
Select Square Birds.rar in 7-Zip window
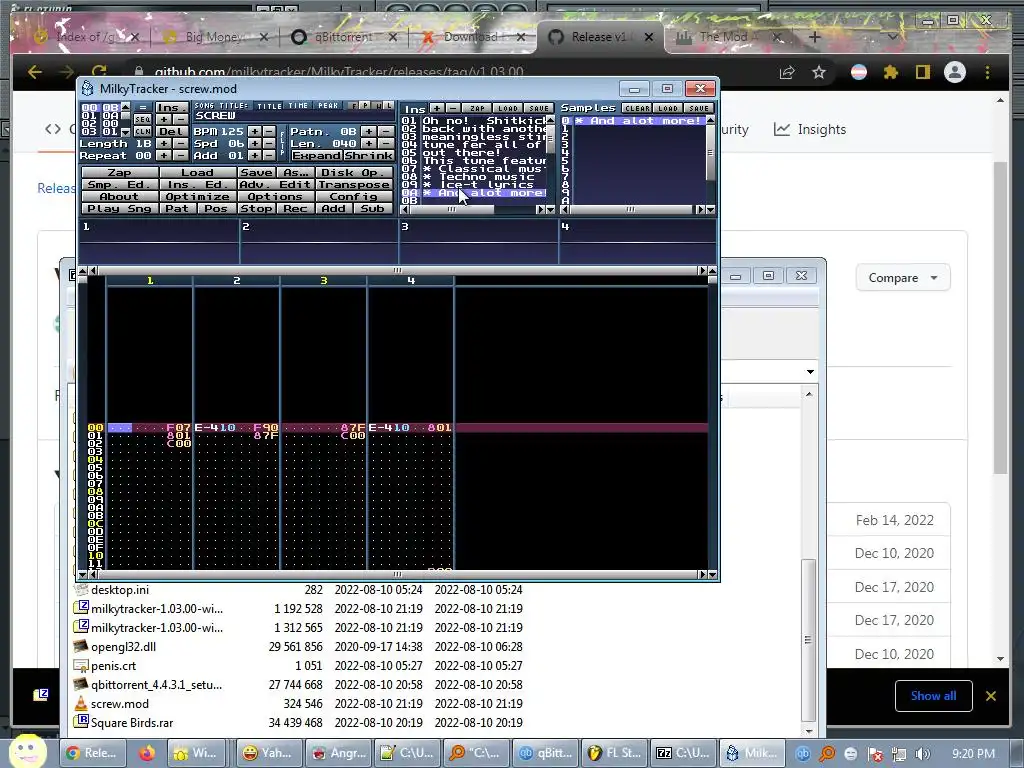click(x=131, y=723)
